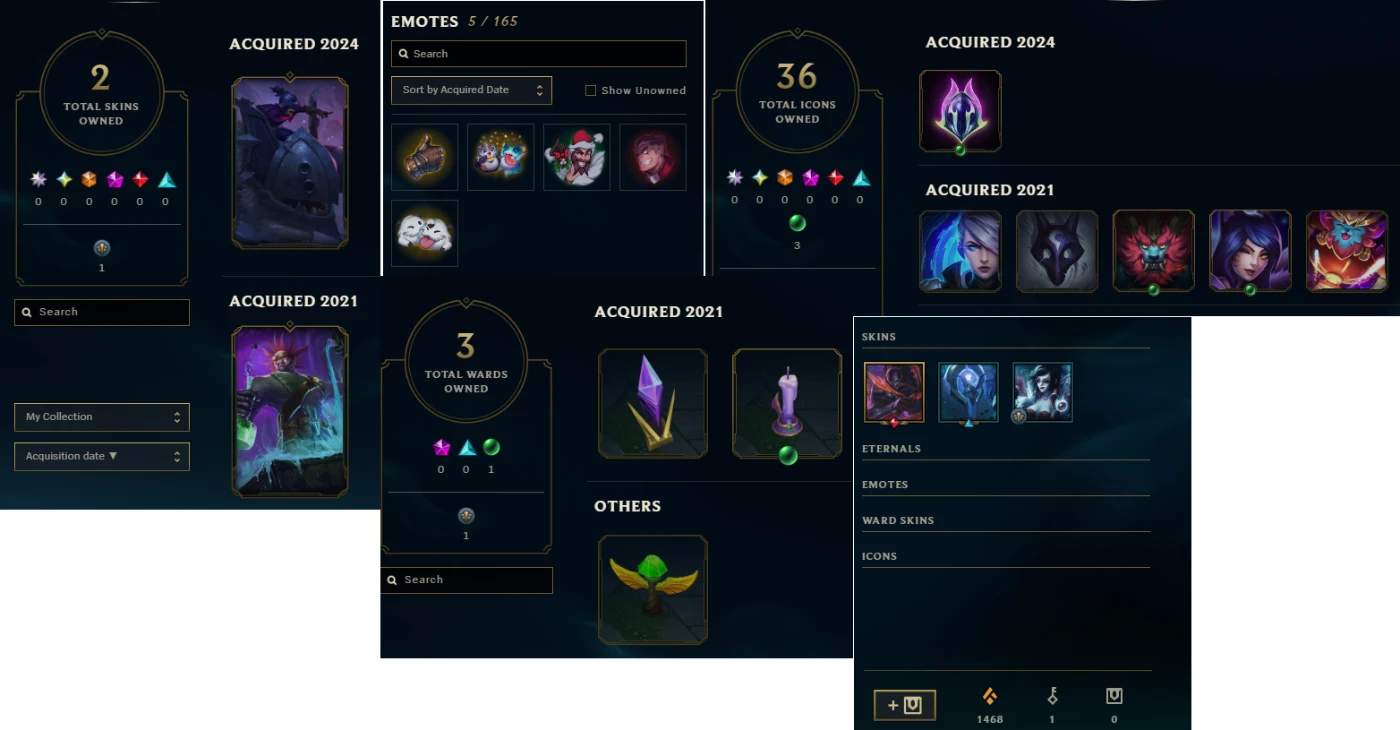Screen dimensions: 1400x730
Task: Choose the purple helmet icon acquired 2024
Action: [960, 111]
